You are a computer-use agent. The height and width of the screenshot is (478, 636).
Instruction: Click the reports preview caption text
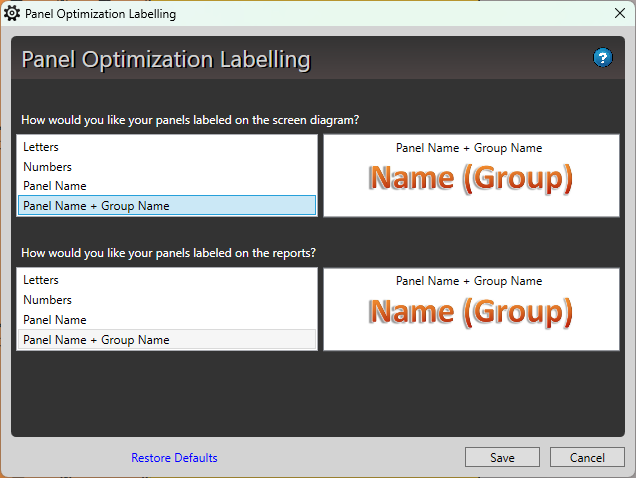[x=469, y=281]
